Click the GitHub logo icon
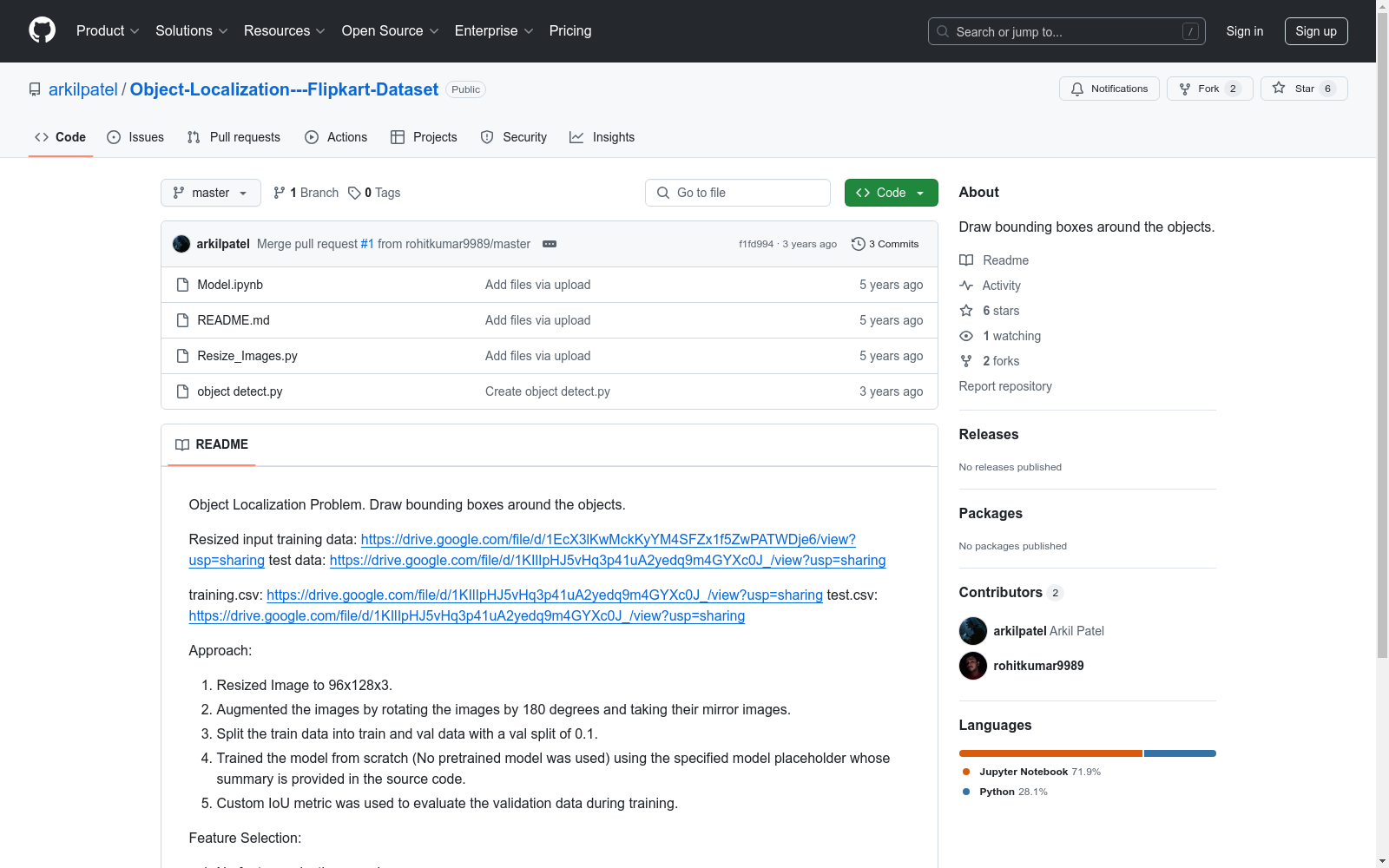This screenshot has width=1389, height=868. click(42, 30)
